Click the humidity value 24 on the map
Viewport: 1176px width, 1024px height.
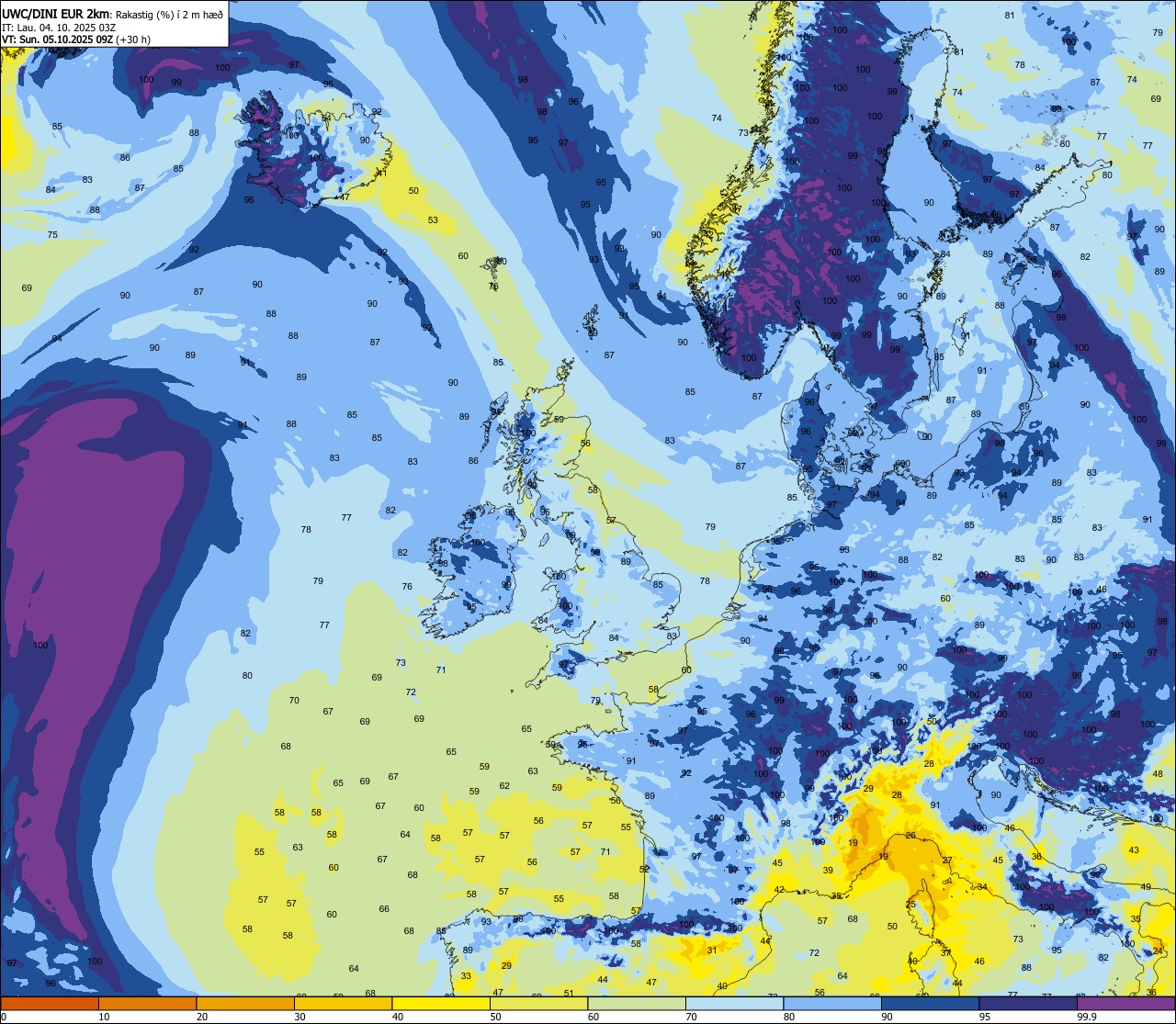tap(1158, 951)
